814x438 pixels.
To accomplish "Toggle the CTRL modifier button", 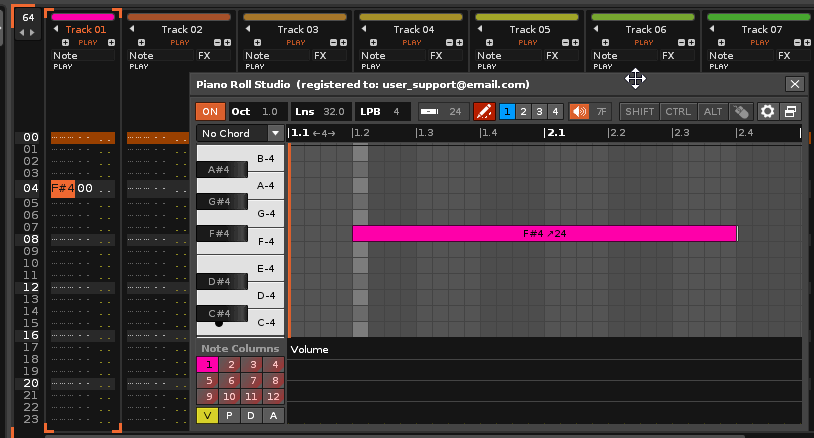I will (x=678, y=112).
